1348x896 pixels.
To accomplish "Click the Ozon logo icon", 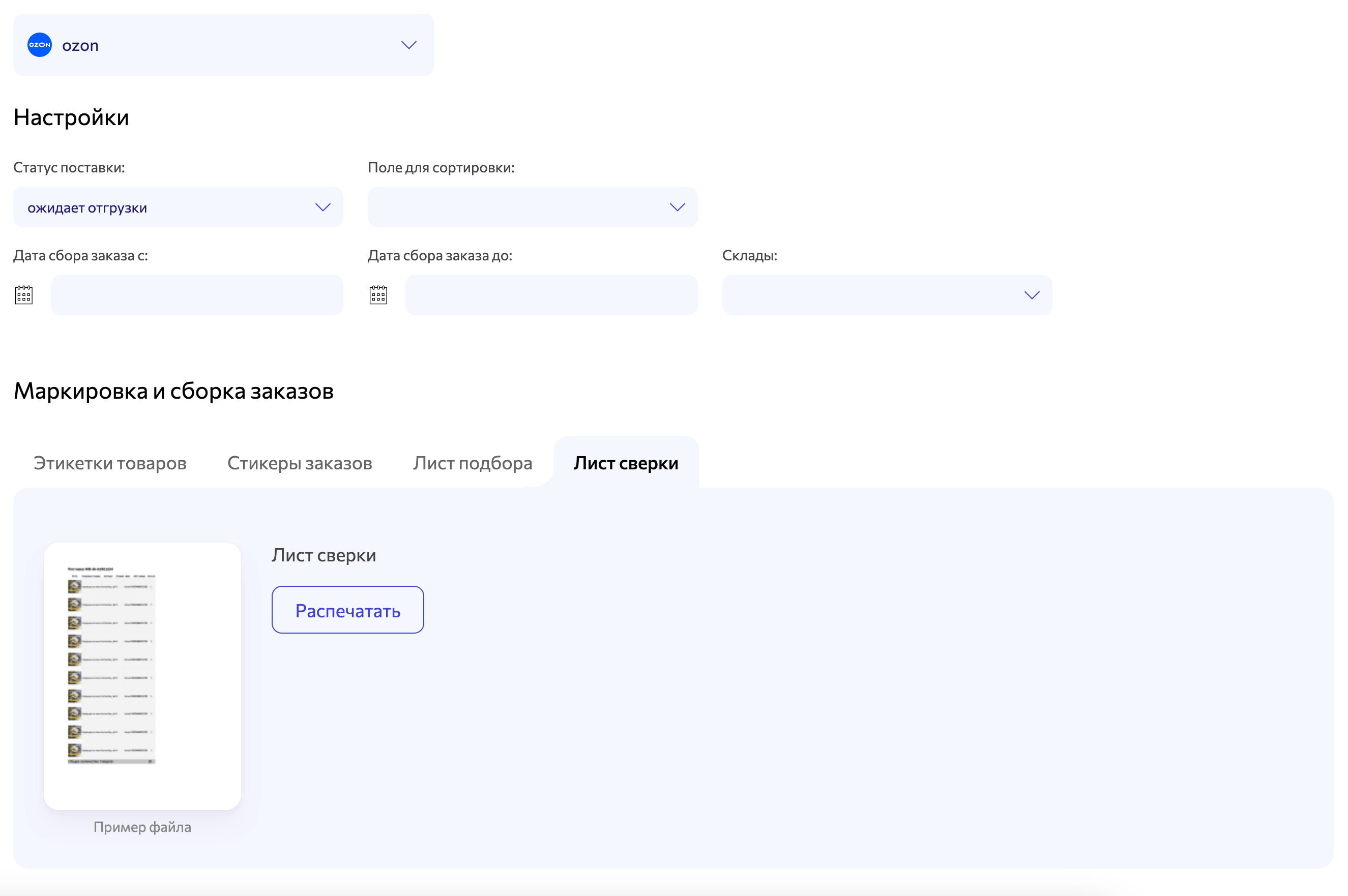I will point(40,45).
